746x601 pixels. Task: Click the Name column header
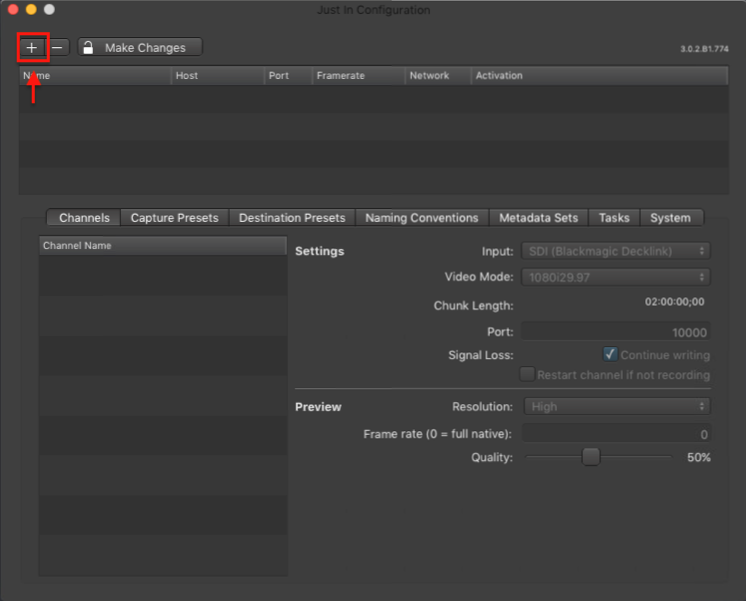click(95, 76)
